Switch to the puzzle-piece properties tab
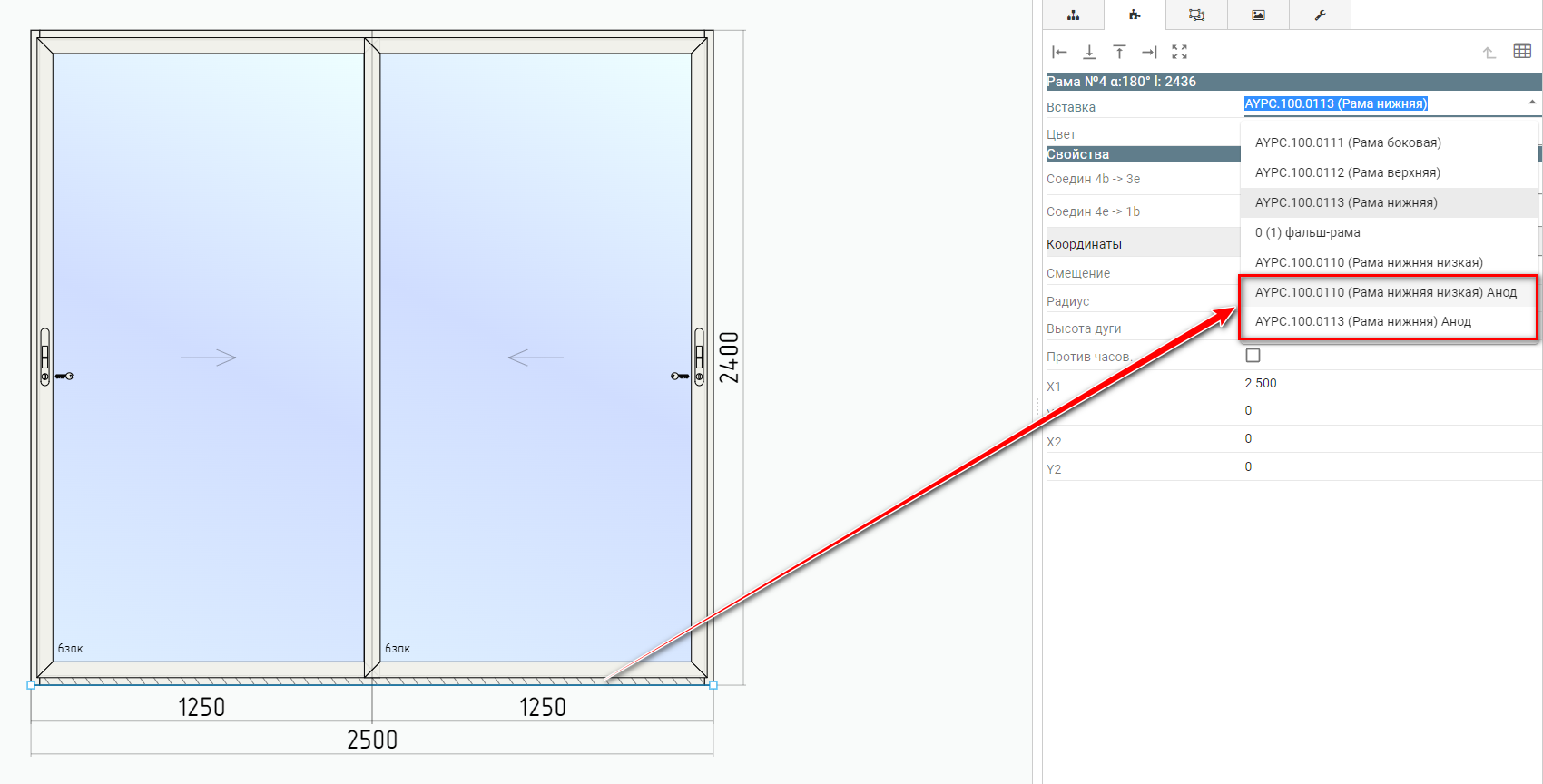1543x784 pixels. coord(1135,15)
